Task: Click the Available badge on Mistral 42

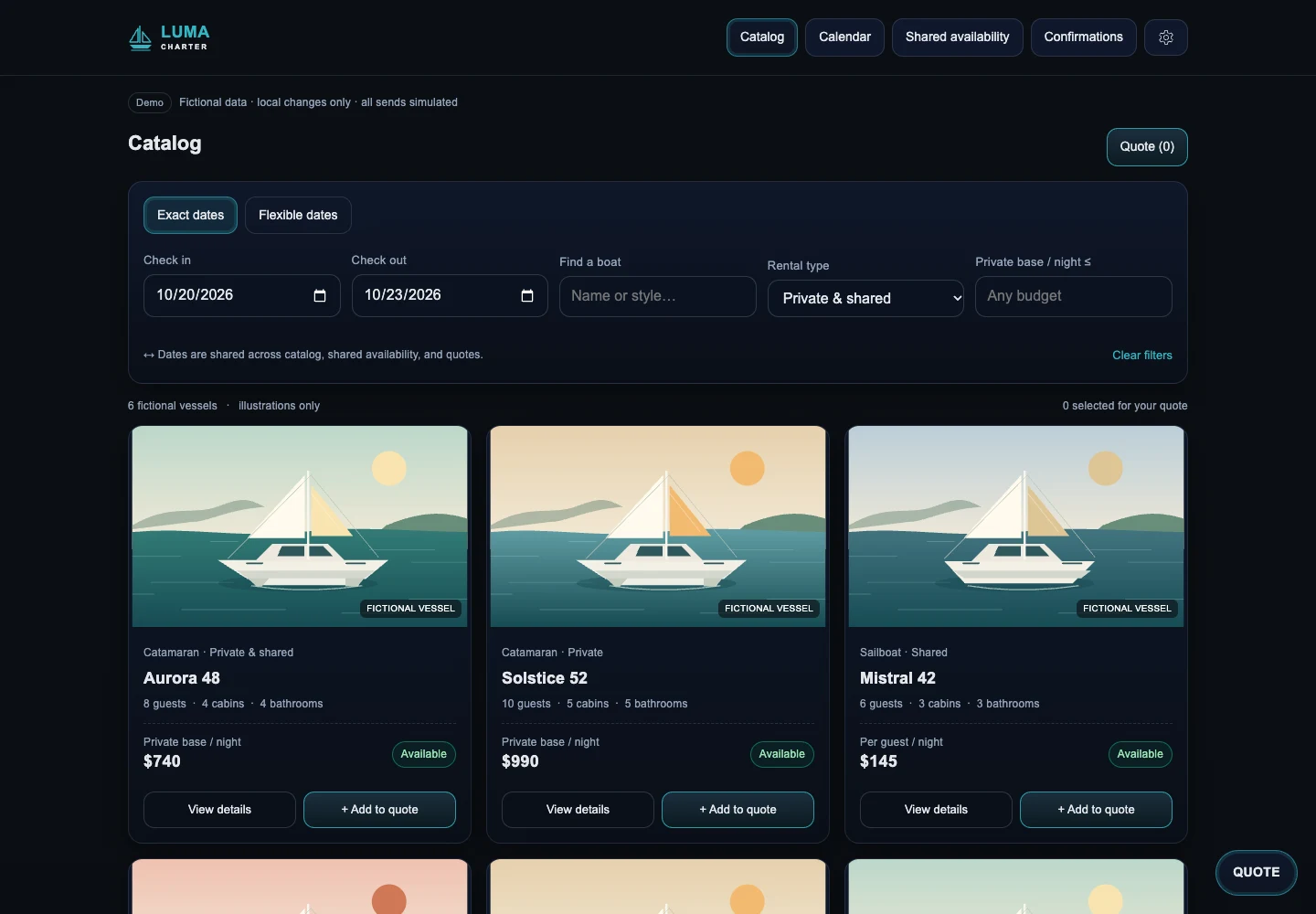Action: [x=1141, y=754]
